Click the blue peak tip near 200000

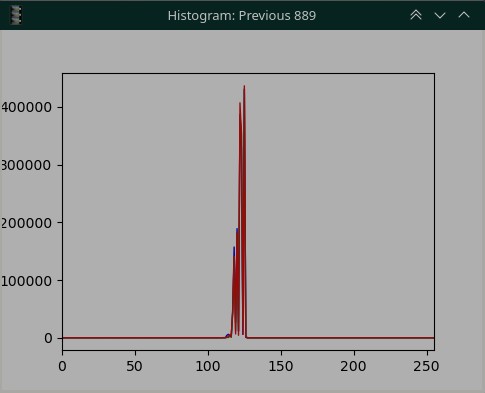[237, 229]
